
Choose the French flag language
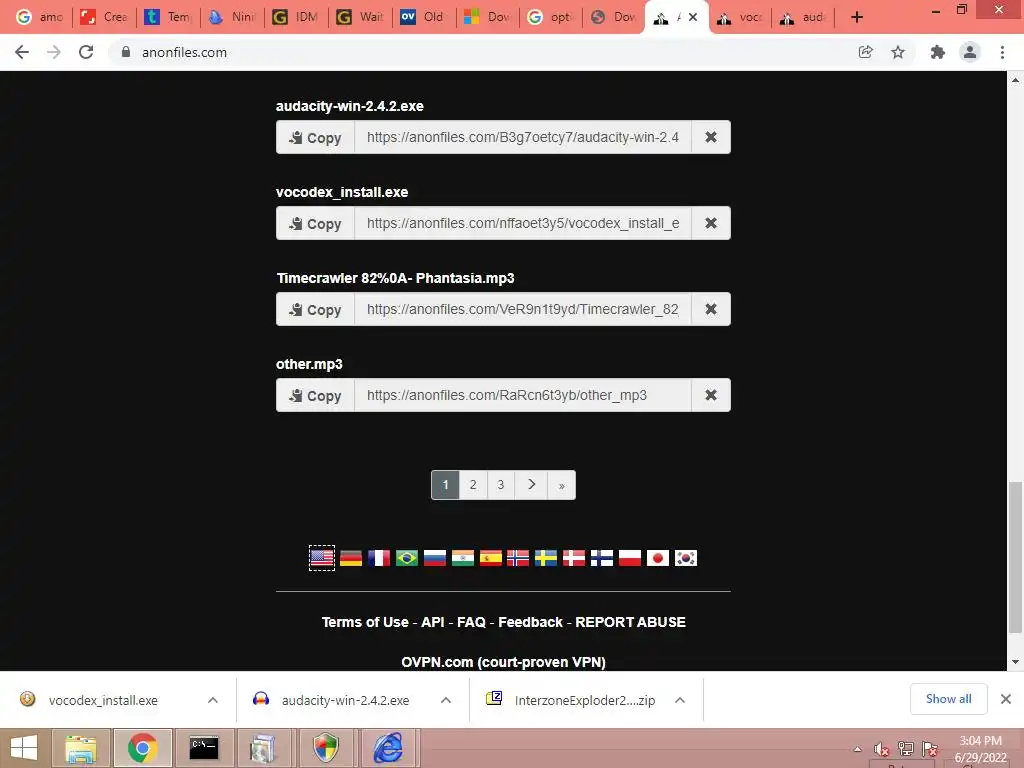(x=379, y=558)
